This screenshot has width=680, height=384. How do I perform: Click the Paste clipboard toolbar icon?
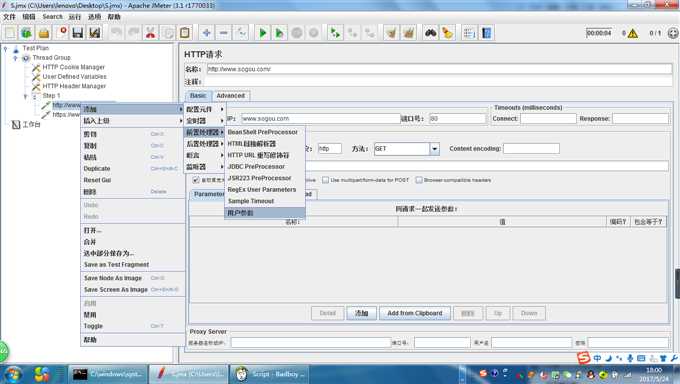point(185,33)
